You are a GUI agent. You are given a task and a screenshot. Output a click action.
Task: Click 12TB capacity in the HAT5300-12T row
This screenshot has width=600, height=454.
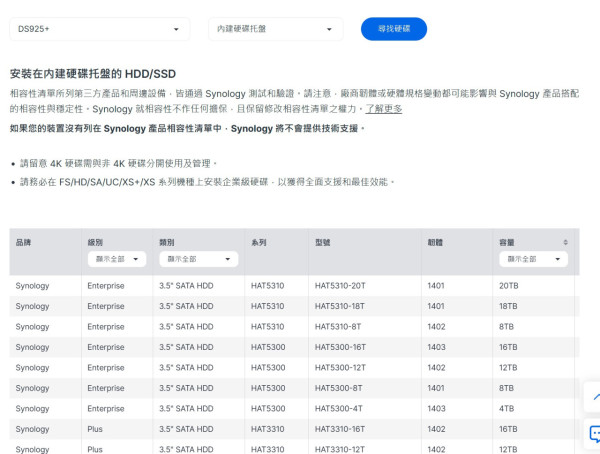(x=508, y=368)
